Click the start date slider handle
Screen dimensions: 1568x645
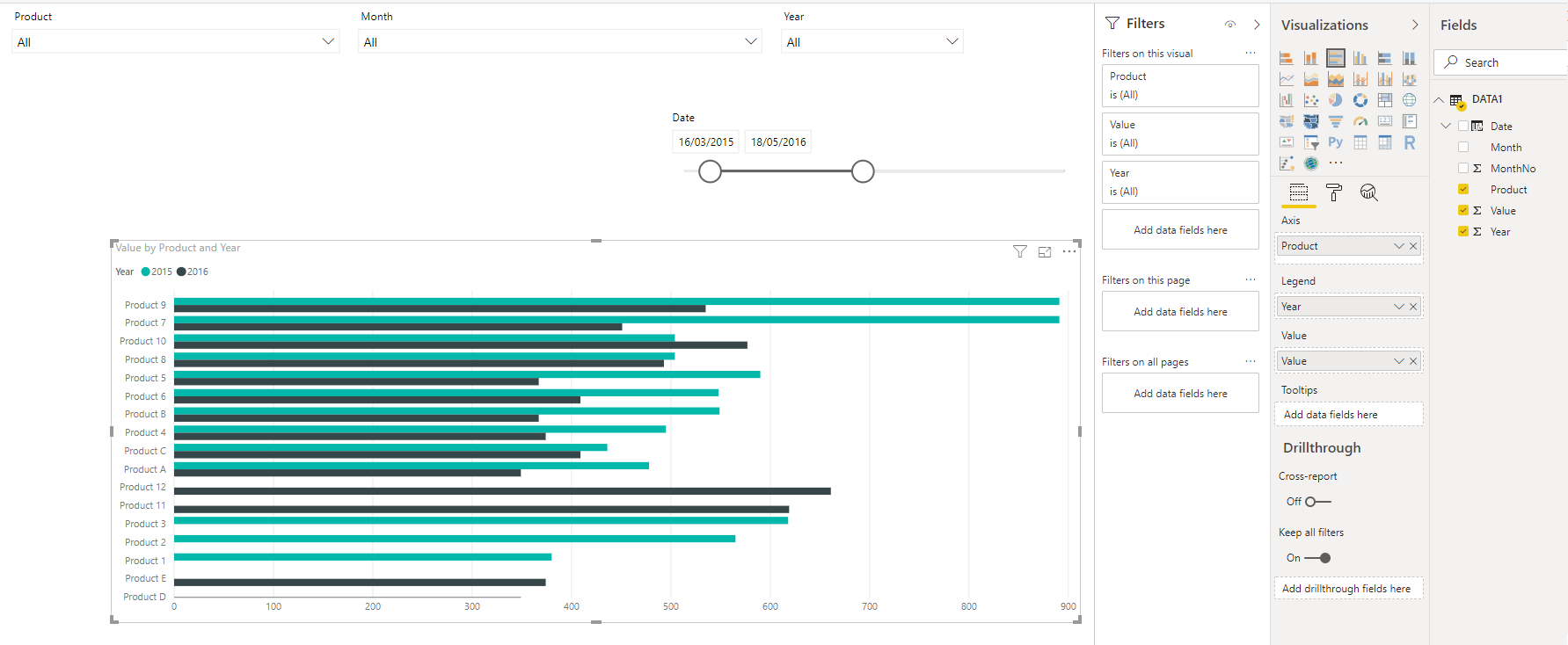point(710,171)
